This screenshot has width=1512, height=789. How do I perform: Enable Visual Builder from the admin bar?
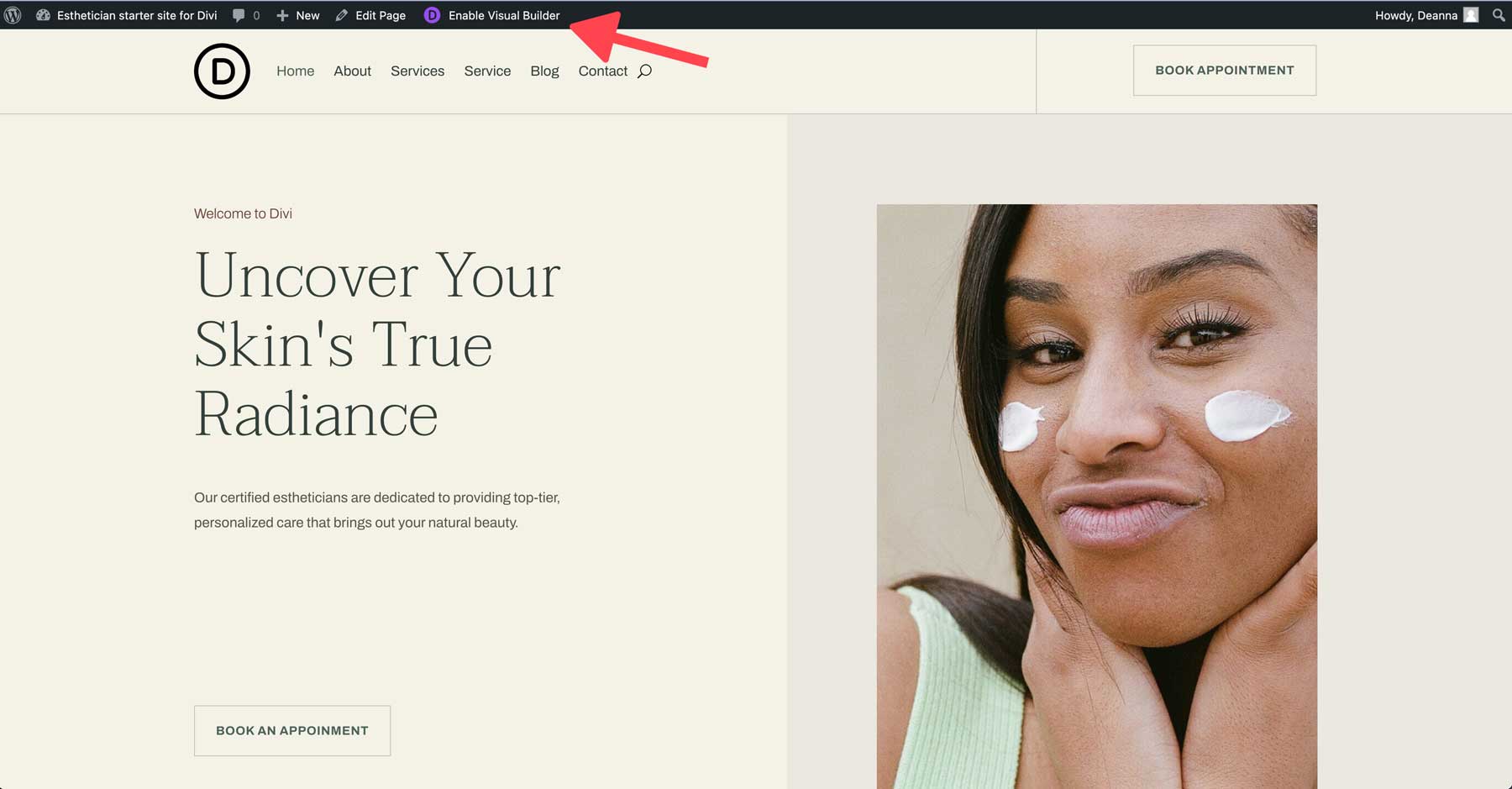point(502,14)
